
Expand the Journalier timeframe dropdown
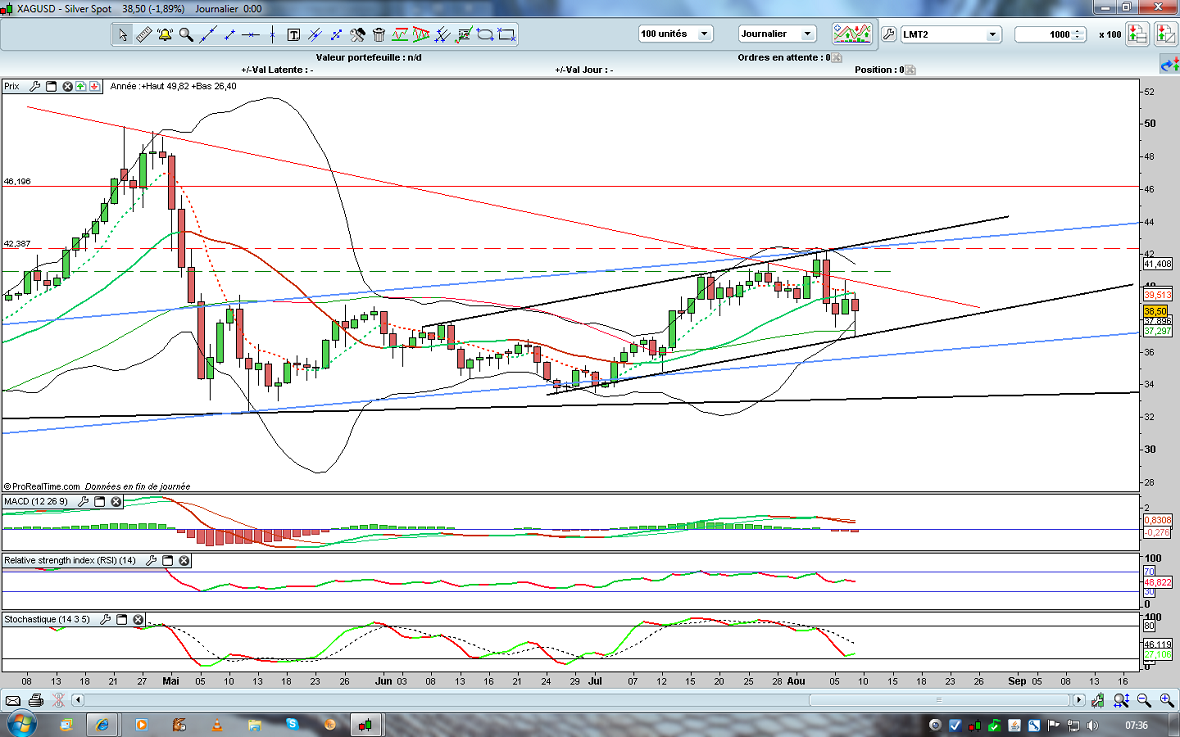pos(777,34)
